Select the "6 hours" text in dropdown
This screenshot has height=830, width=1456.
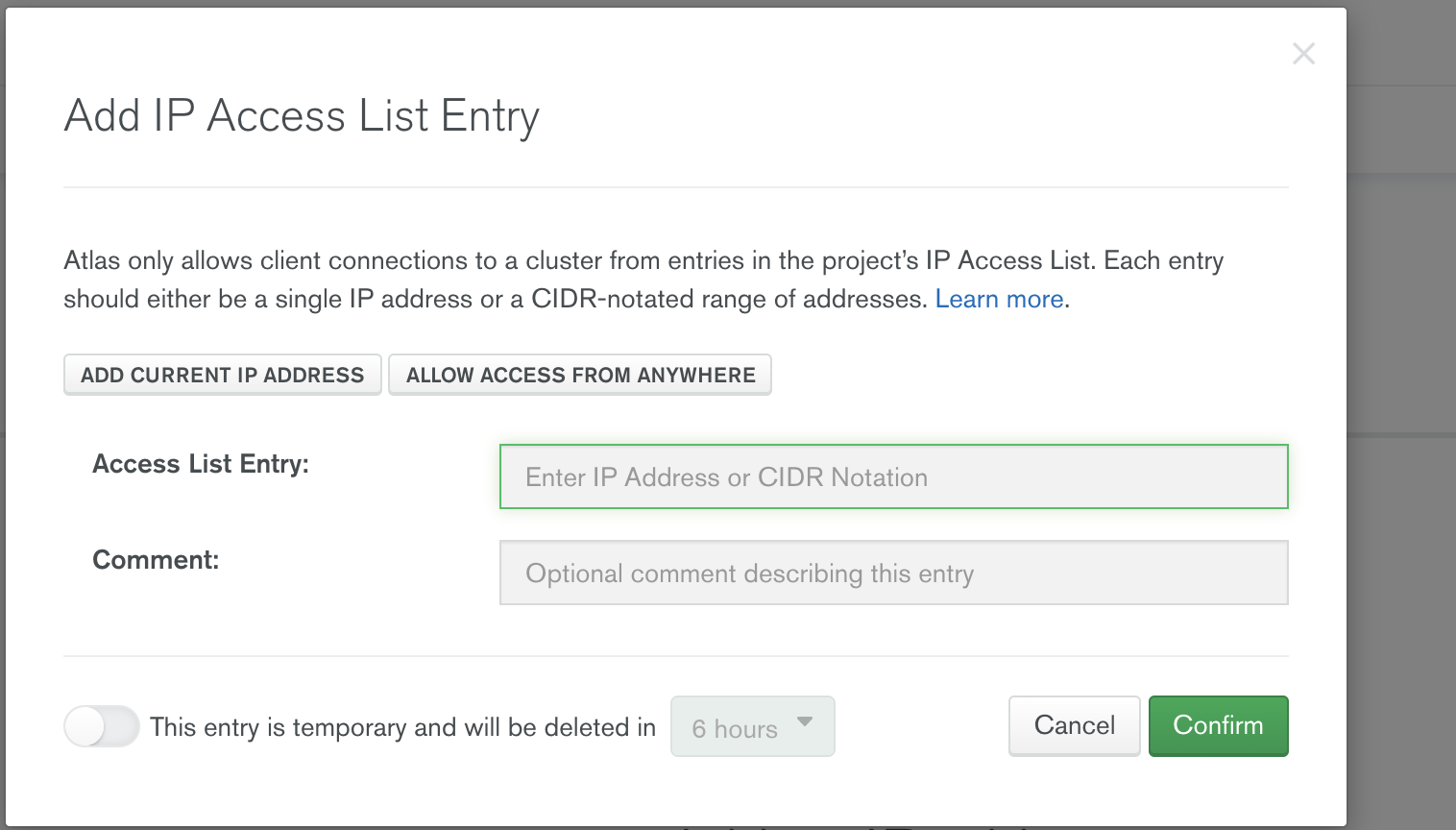click(735, 729)
